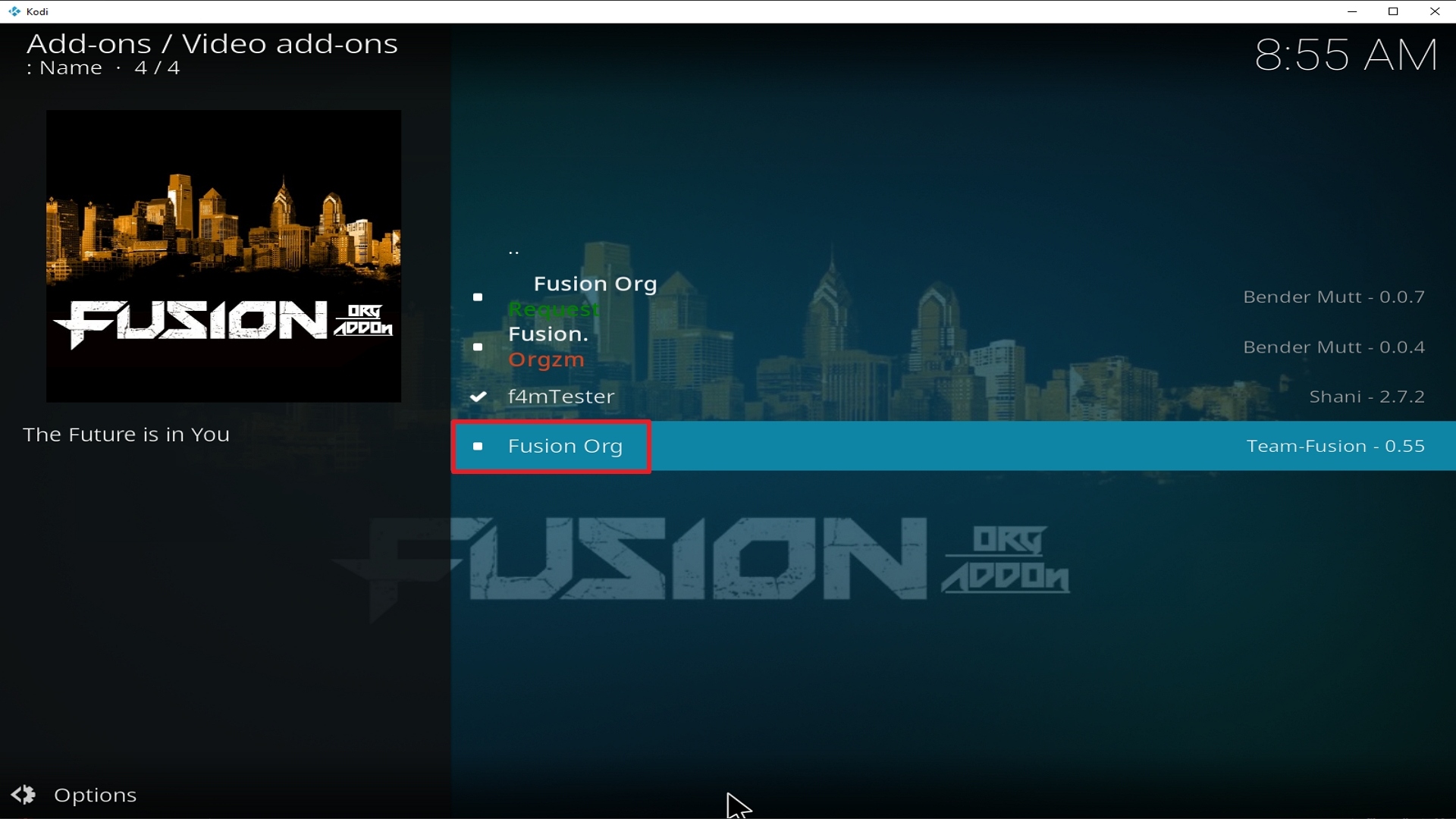Click the checkmark icon beside f4mTester
The width and height of the screenshot is (1456, 819).
(478, 397)
